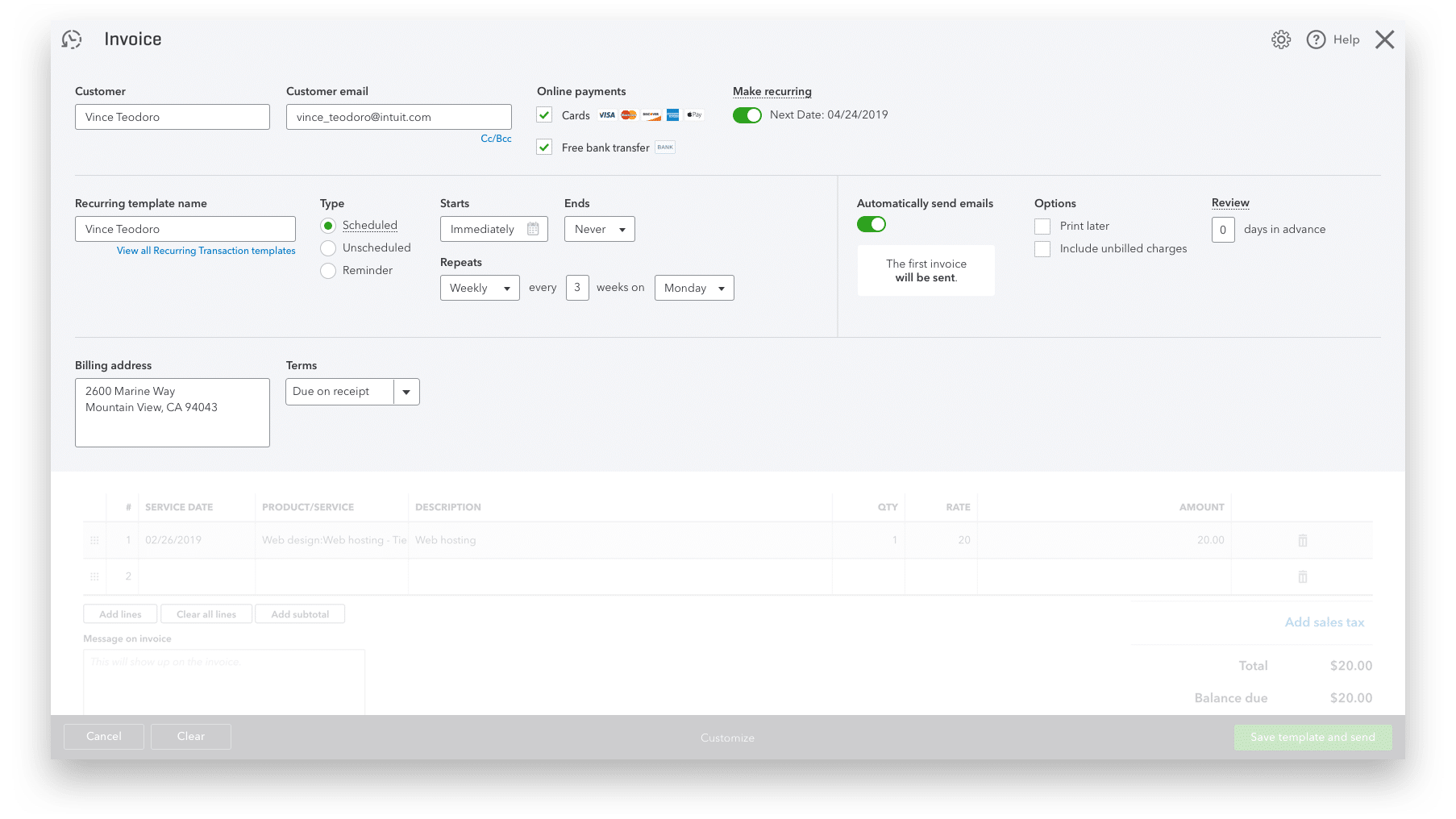The height and width of the screenshot is (819, 1456).
Task: Click the Add lines button
Action: (120, 614)
